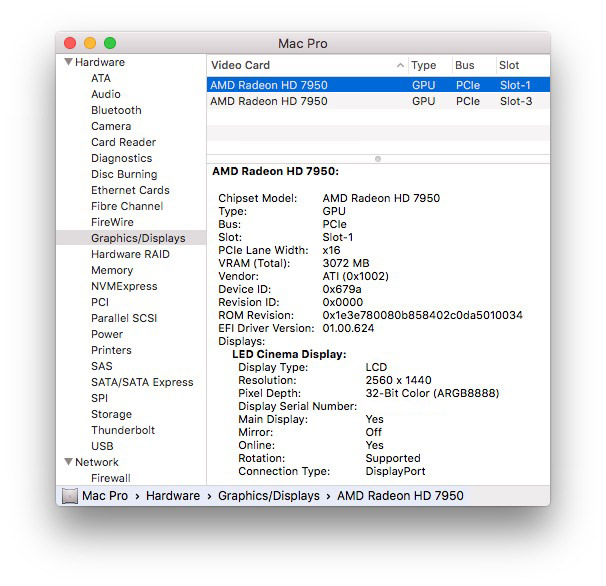
Task: Close the Mac Pro window with red button
Action: (x=70, y=43)
